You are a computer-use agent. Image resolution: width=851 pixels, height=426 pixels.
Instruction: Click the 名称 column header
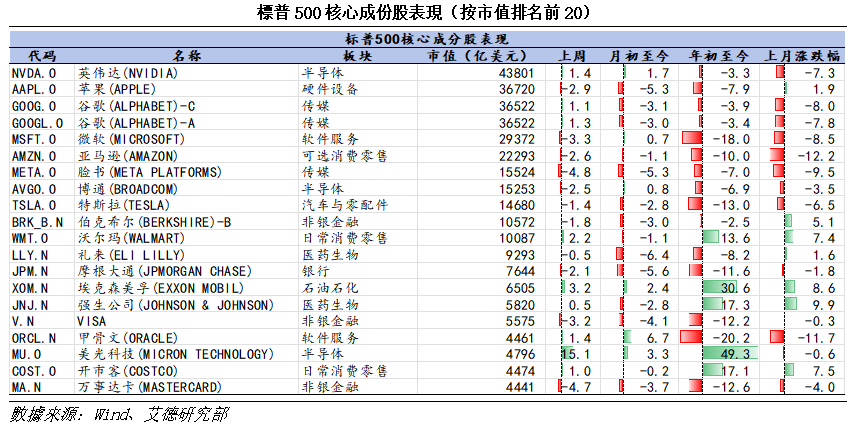(187, 56)
